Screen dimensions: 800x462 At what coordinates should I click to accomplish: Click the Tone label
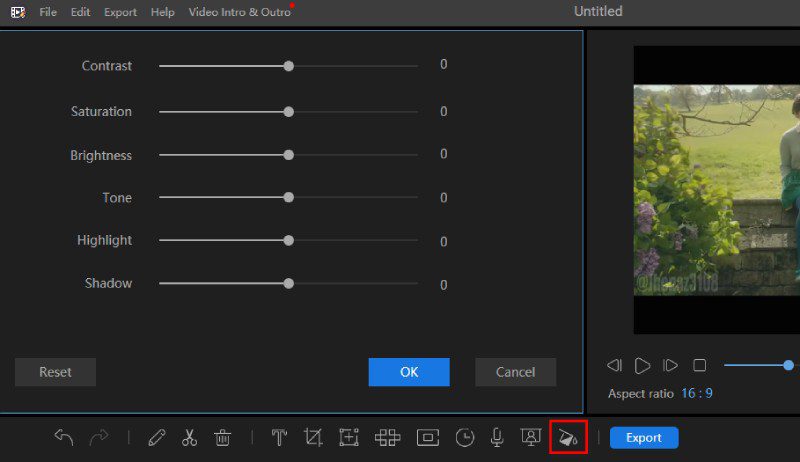click(x=117, y=197)
